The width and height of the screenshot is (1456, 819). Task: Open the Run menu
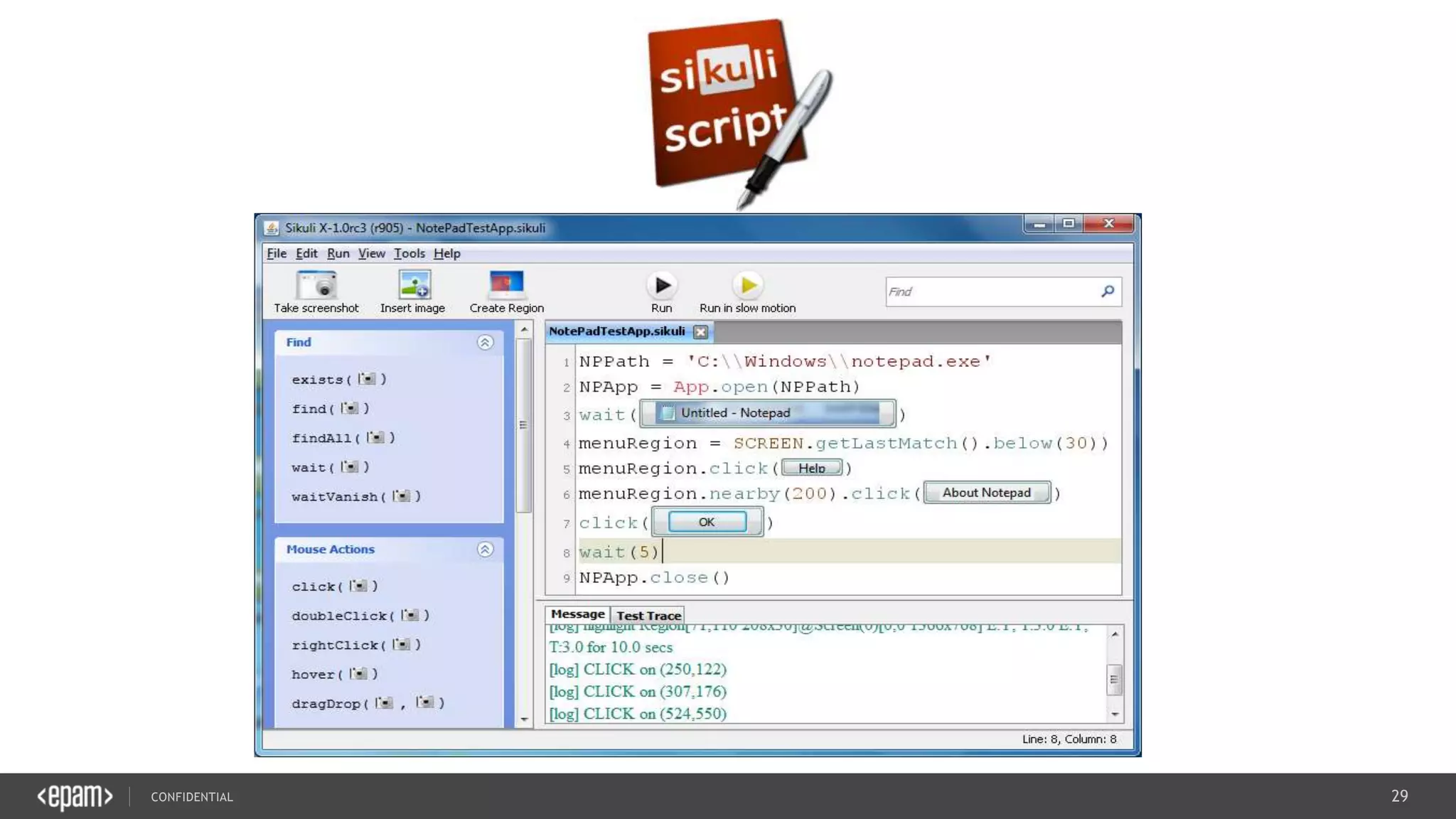[338, 254]
